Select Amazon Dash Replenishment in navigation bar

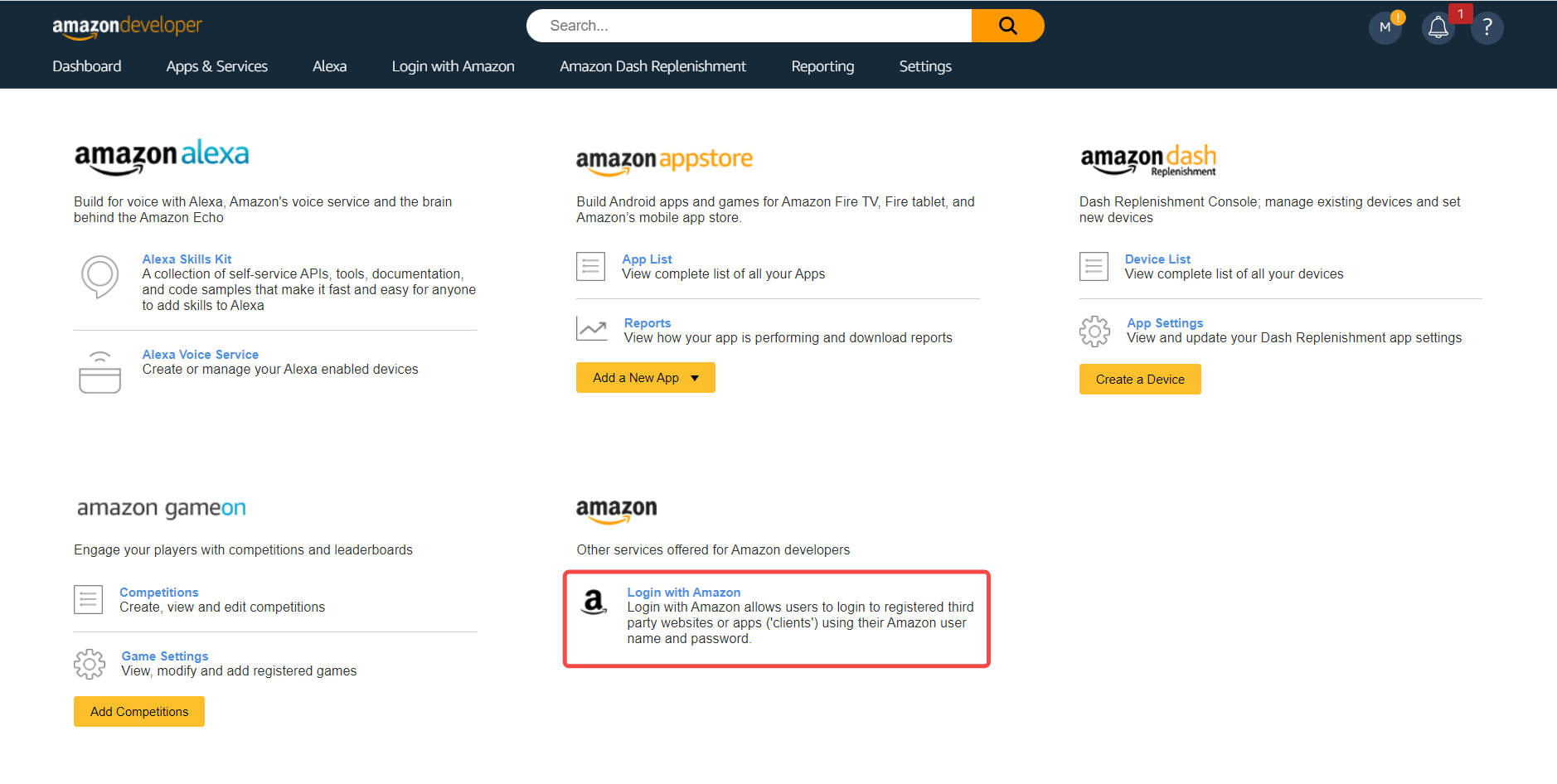point(652,66)
